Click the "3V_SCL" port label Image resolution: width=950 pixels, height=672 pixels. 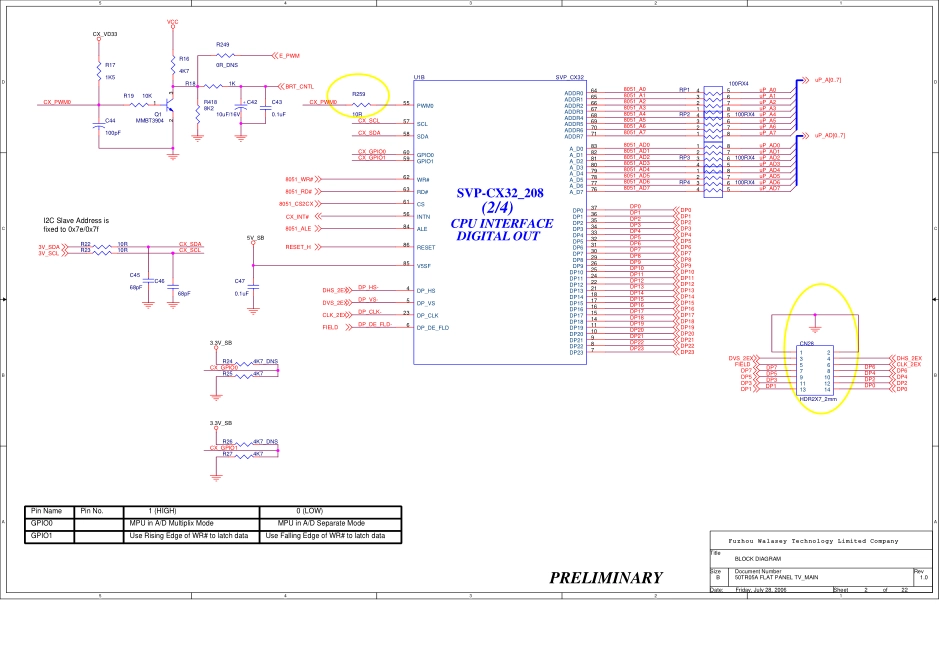[x=49, y=253]
